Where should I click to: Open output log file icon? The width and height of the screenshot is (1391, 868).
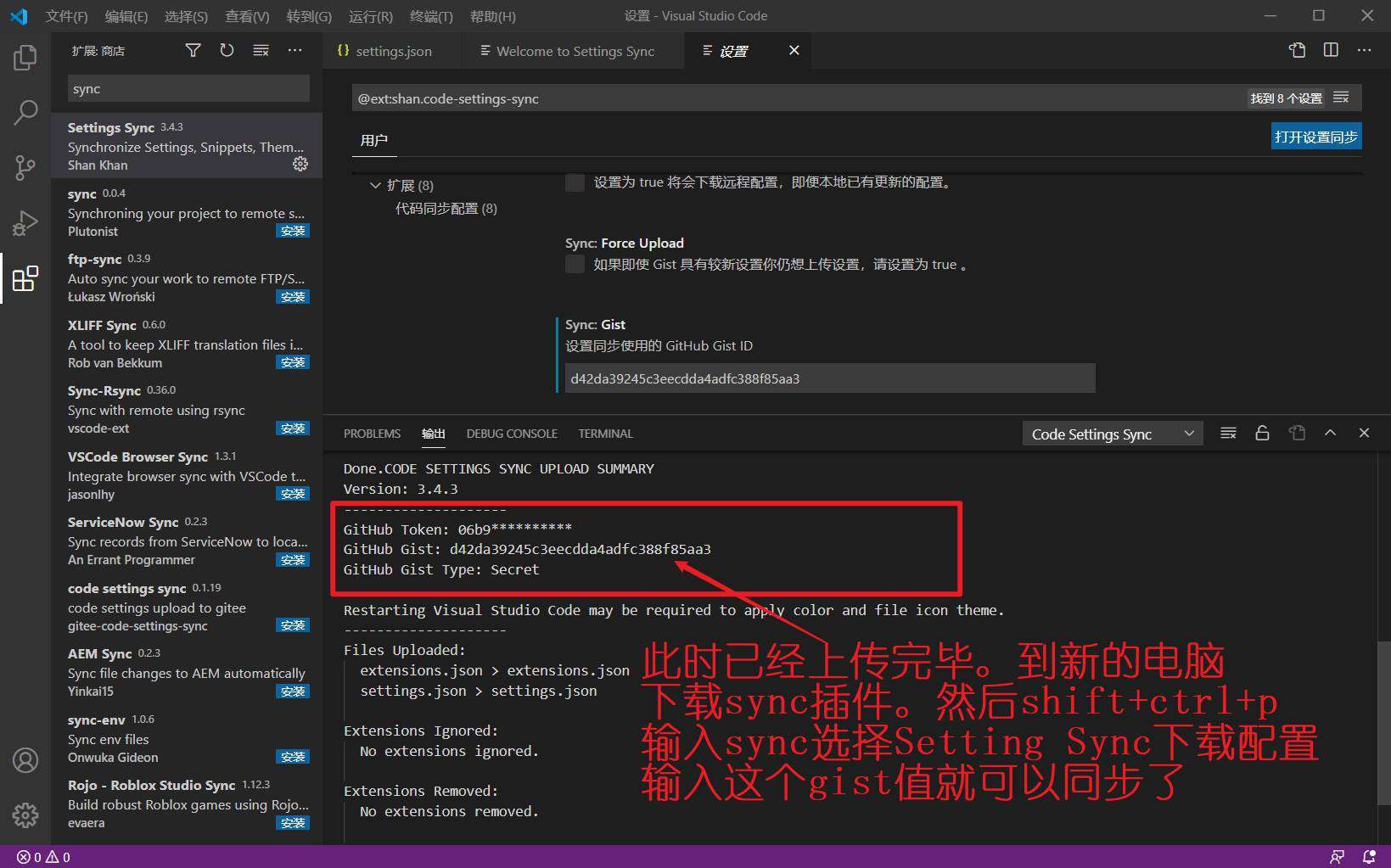1297,433
